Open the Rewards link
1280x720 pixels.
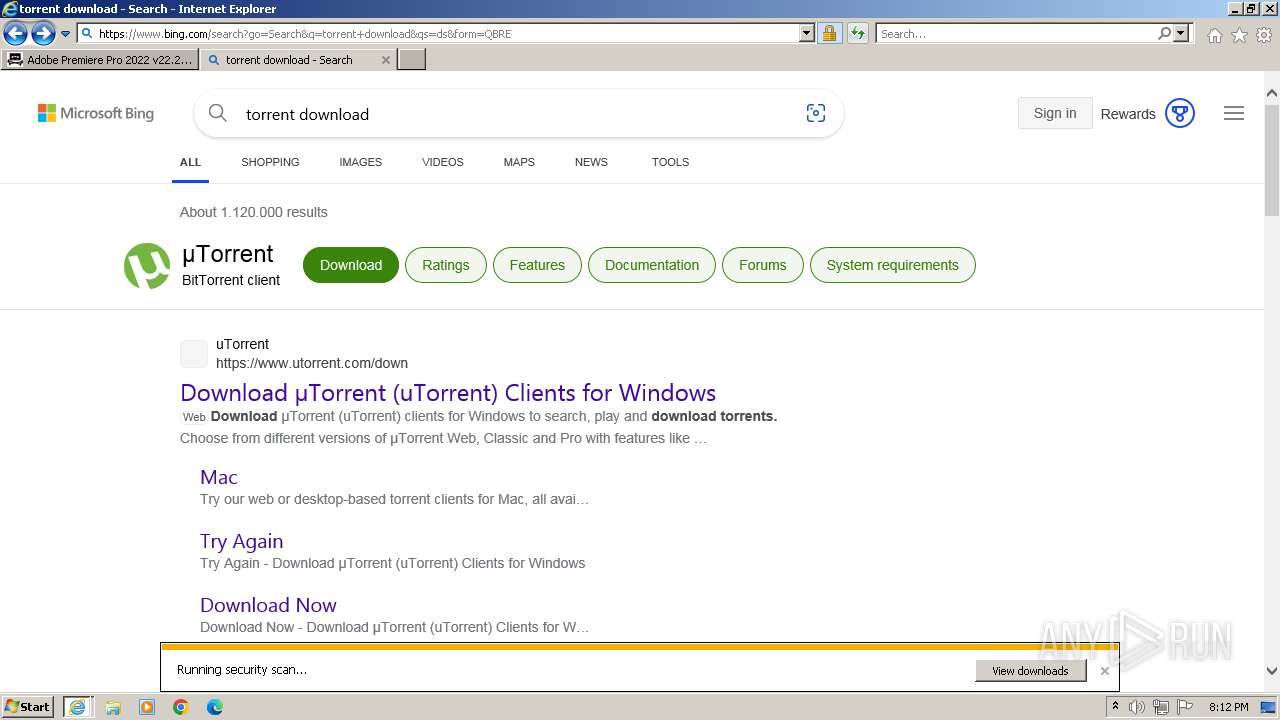(1128, 114)
